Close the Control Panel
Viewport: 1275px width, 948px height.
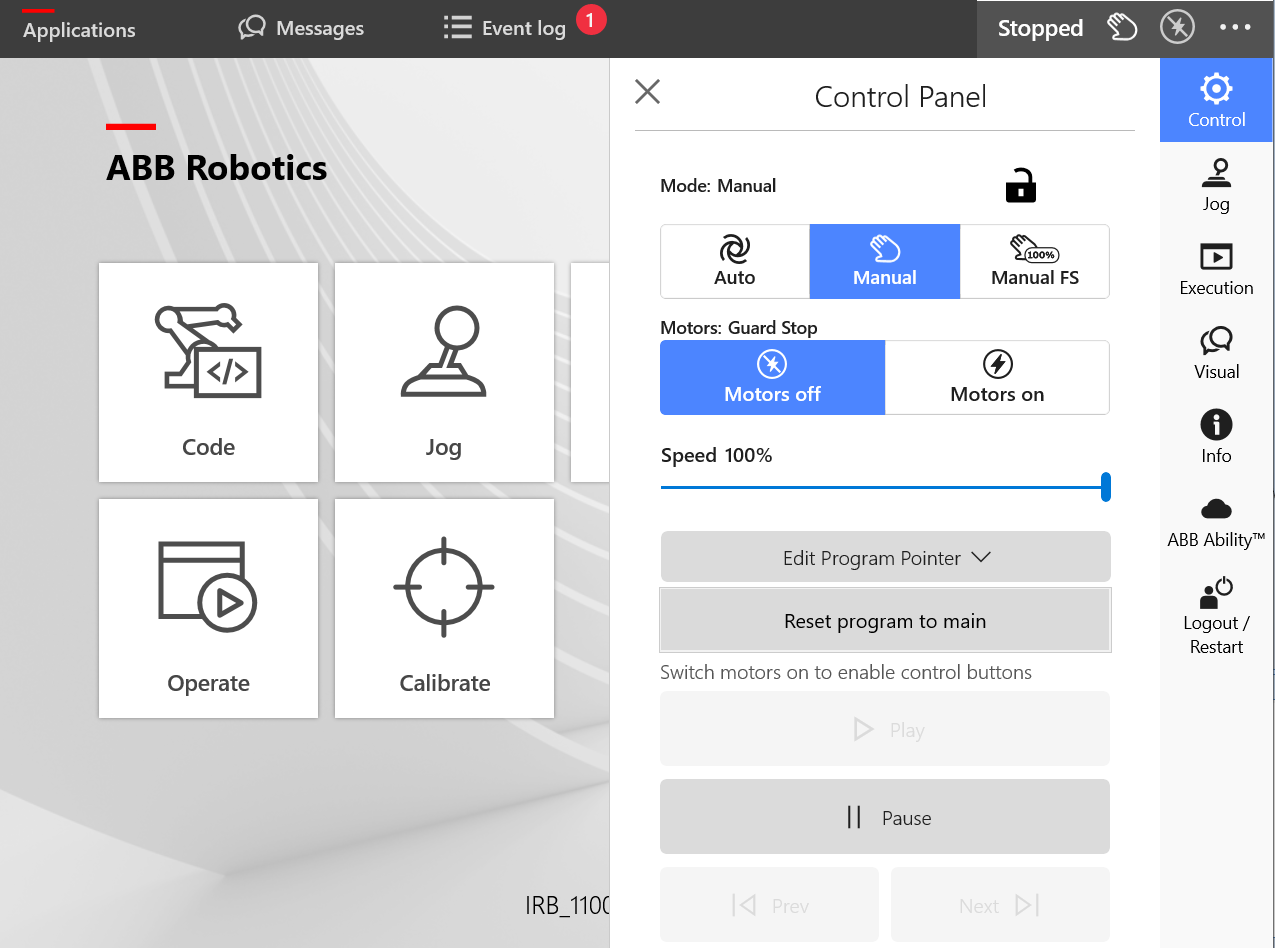coord(648,92)
